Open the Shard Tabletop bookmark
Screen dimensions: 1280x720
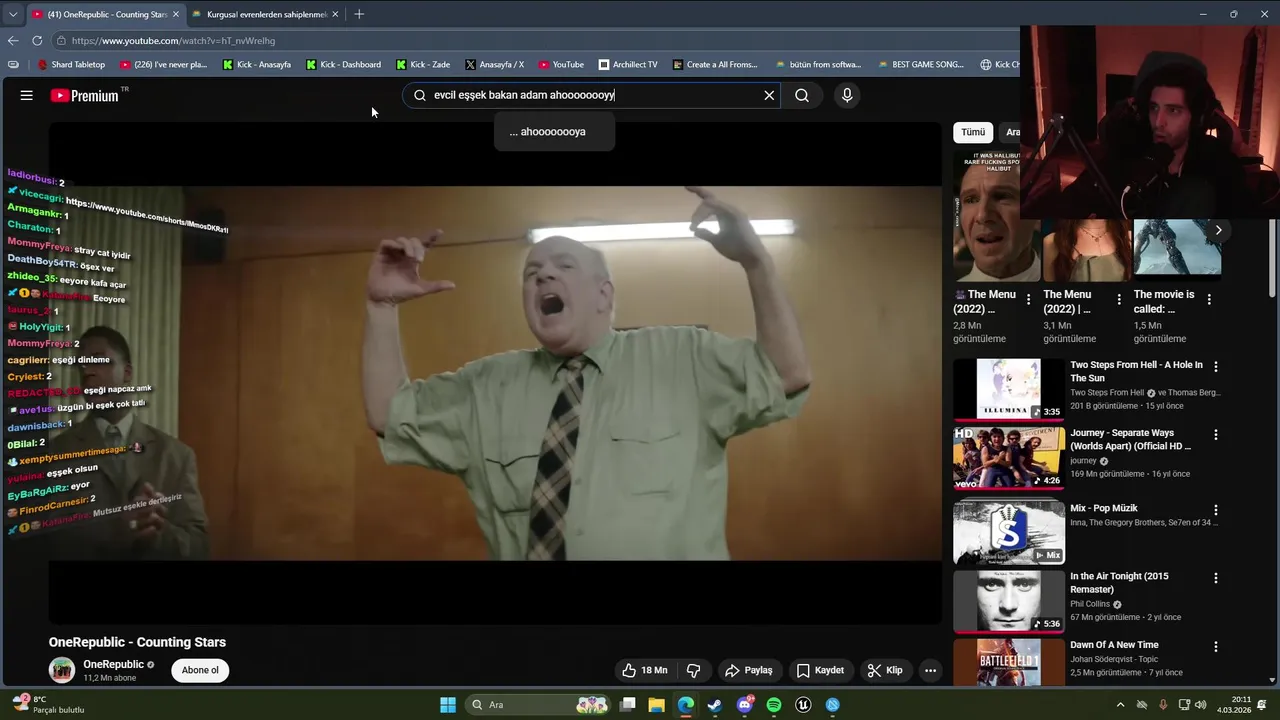[71, 64]
